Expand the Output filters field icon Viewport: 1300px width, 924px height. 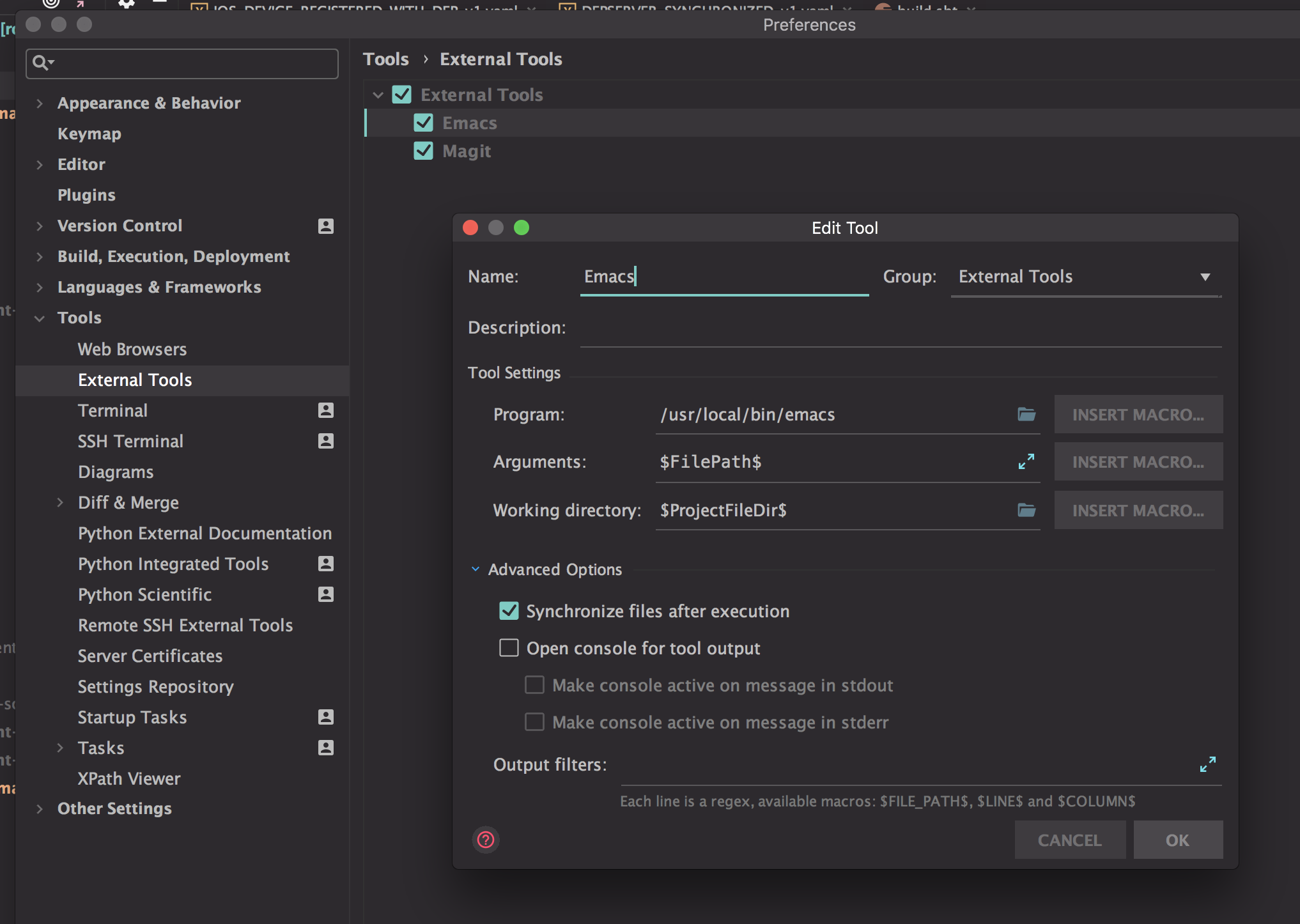click(1207, 764)
